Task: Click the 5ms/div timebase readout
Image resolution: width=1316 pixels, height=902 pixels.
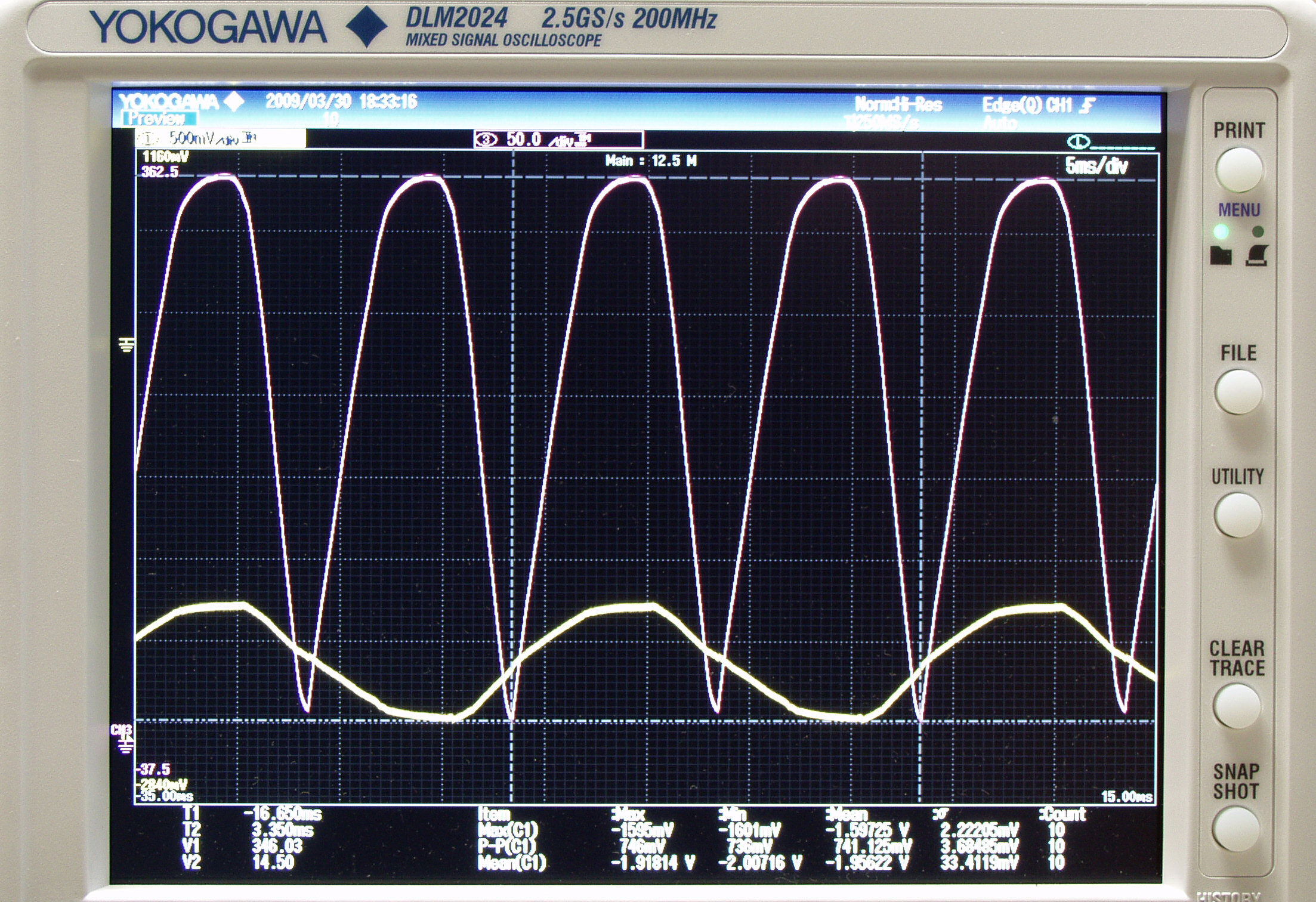Action: (1096, 166)
